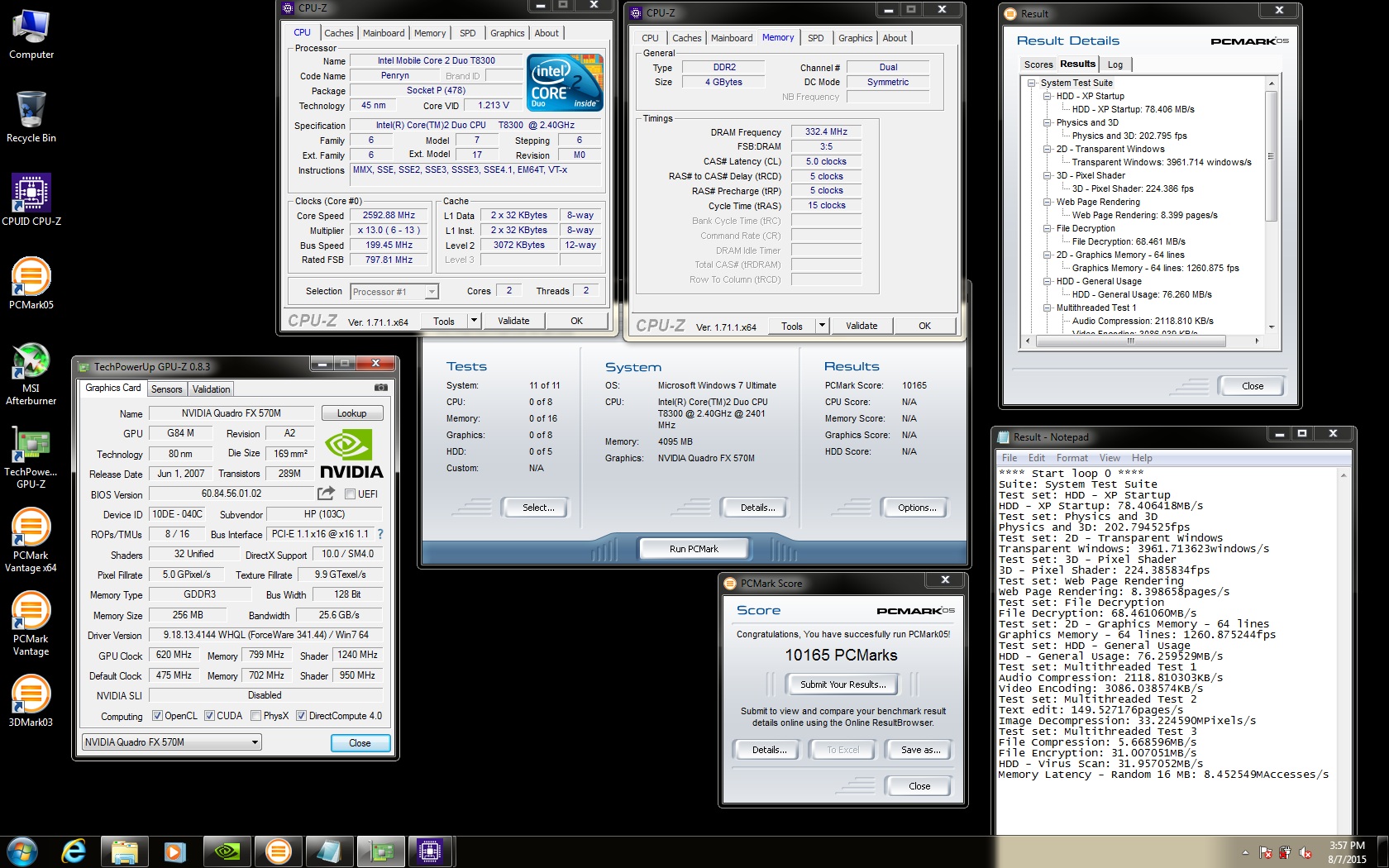The width and height of the screenshot is (1389, 868).
Task: Launch the 3DMark03 desktop shortcut
Action: [x=31, y=701]
